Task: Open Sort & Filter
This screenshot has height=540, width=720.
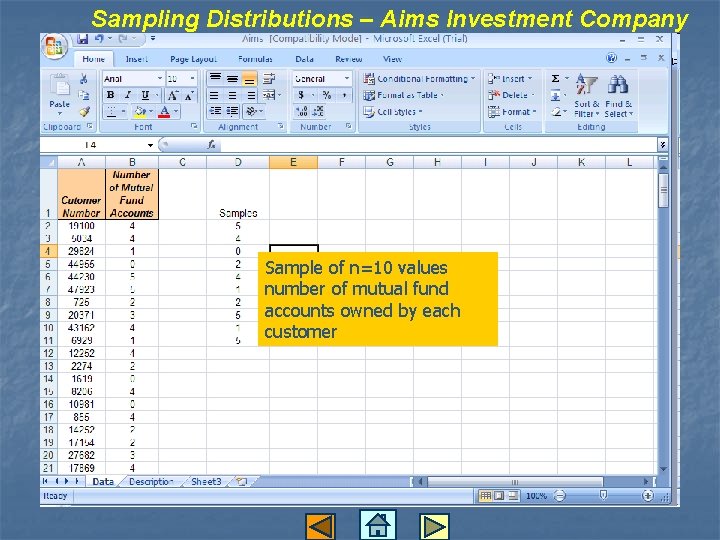Action: click(x=586, y=96)
